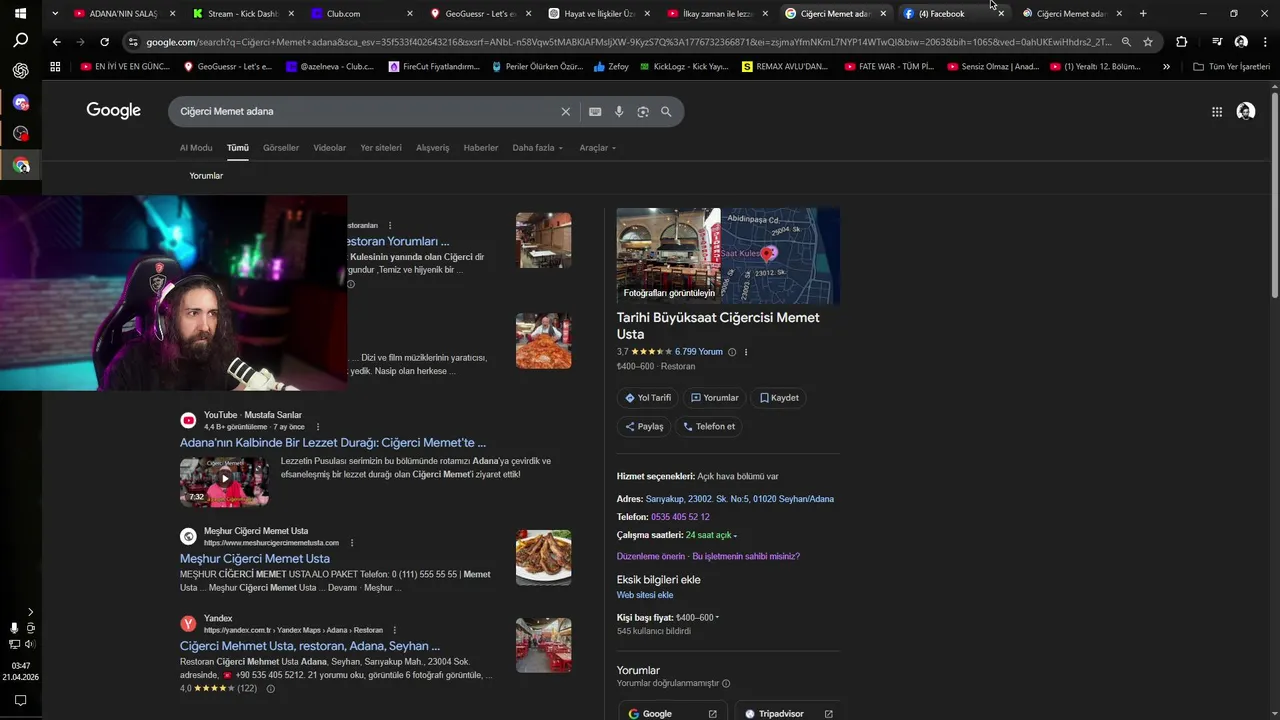Expand the Kişi başı fiyat ₺400–600 dropdown

[x=698, y=618]
